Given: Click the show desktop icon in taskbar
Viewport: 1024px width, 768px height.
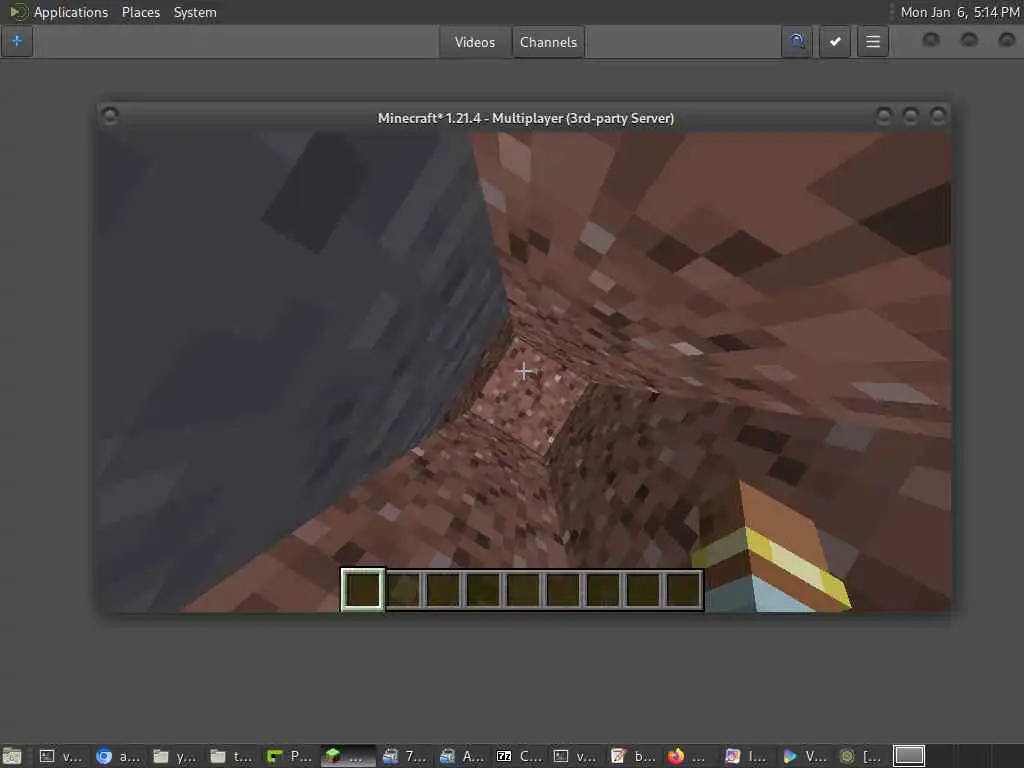Looking at the screenshot, I should 12,756.
